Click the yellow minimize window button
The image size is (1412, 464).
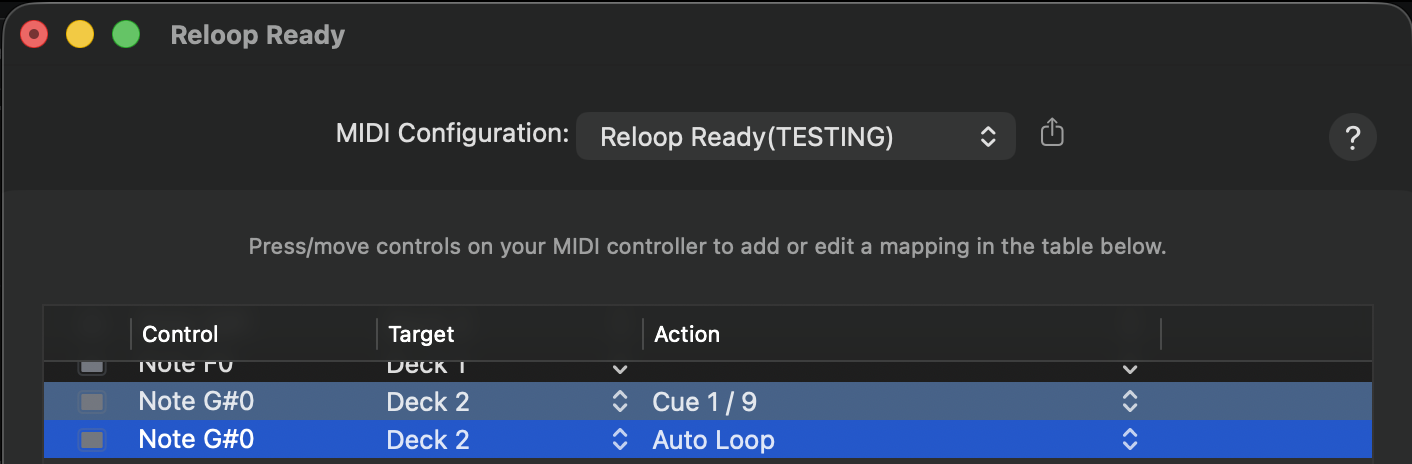[80, 35]
